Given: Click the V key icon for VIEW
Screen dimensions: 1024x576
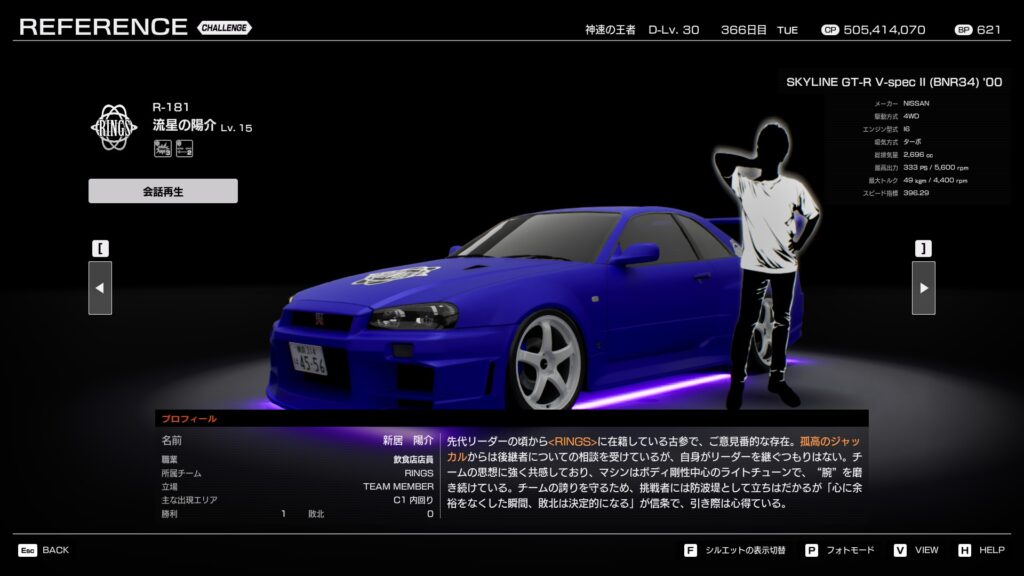Looking at the screenshot, I should 900,550.
